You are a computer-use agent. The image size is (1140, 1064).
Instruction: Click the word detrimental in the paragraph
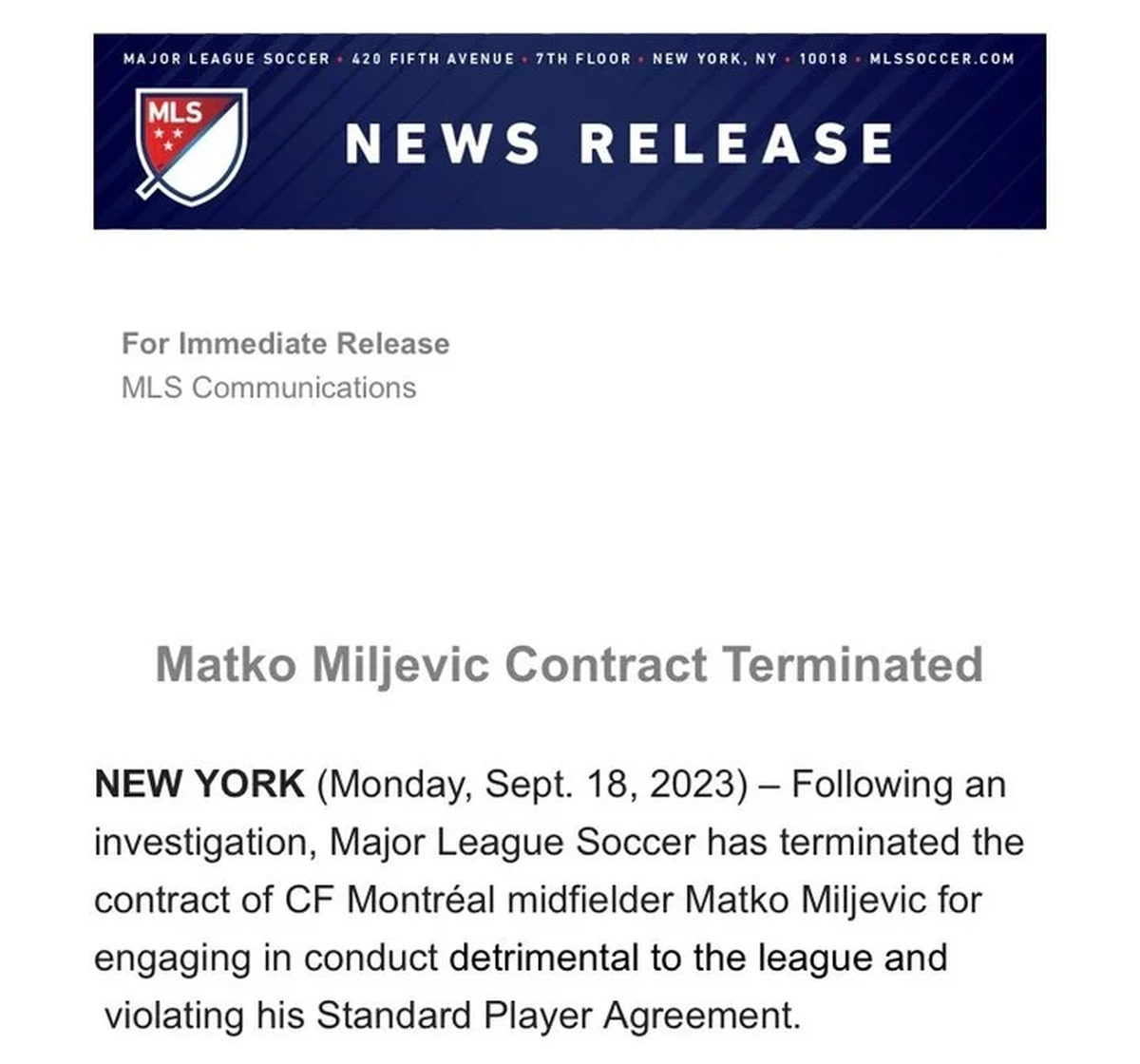pyautogui.click(x=544, y=958)
